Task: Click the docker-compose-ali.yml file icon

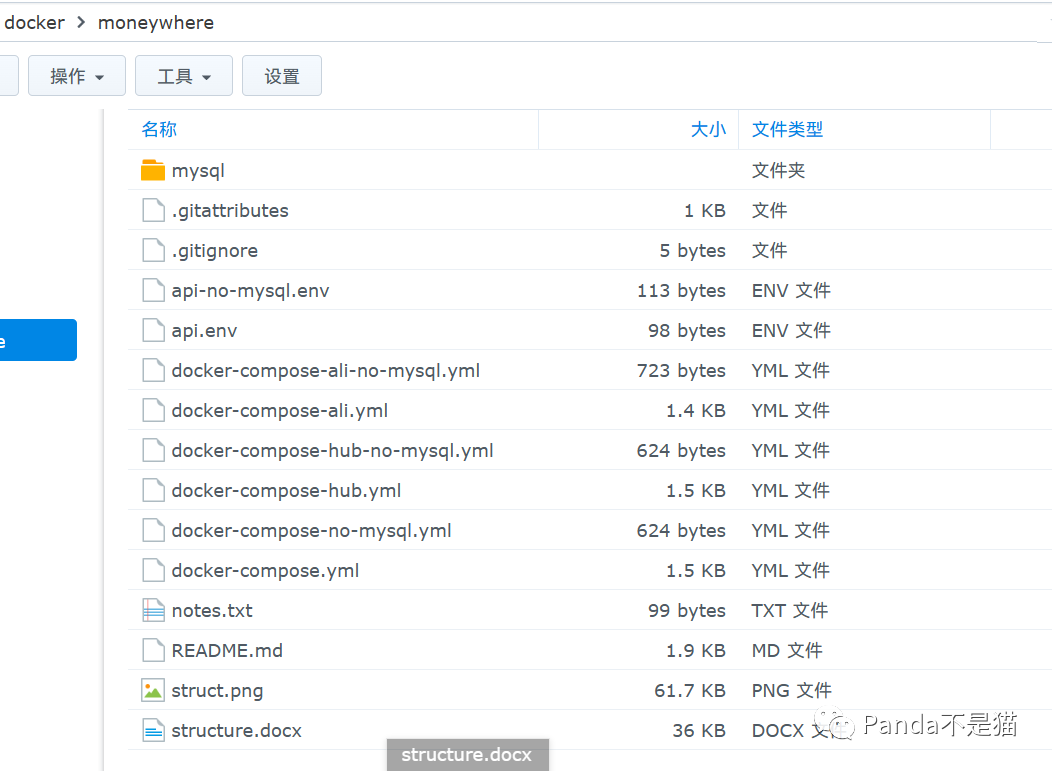Action: pyautogui.click(x=153, y=410)
